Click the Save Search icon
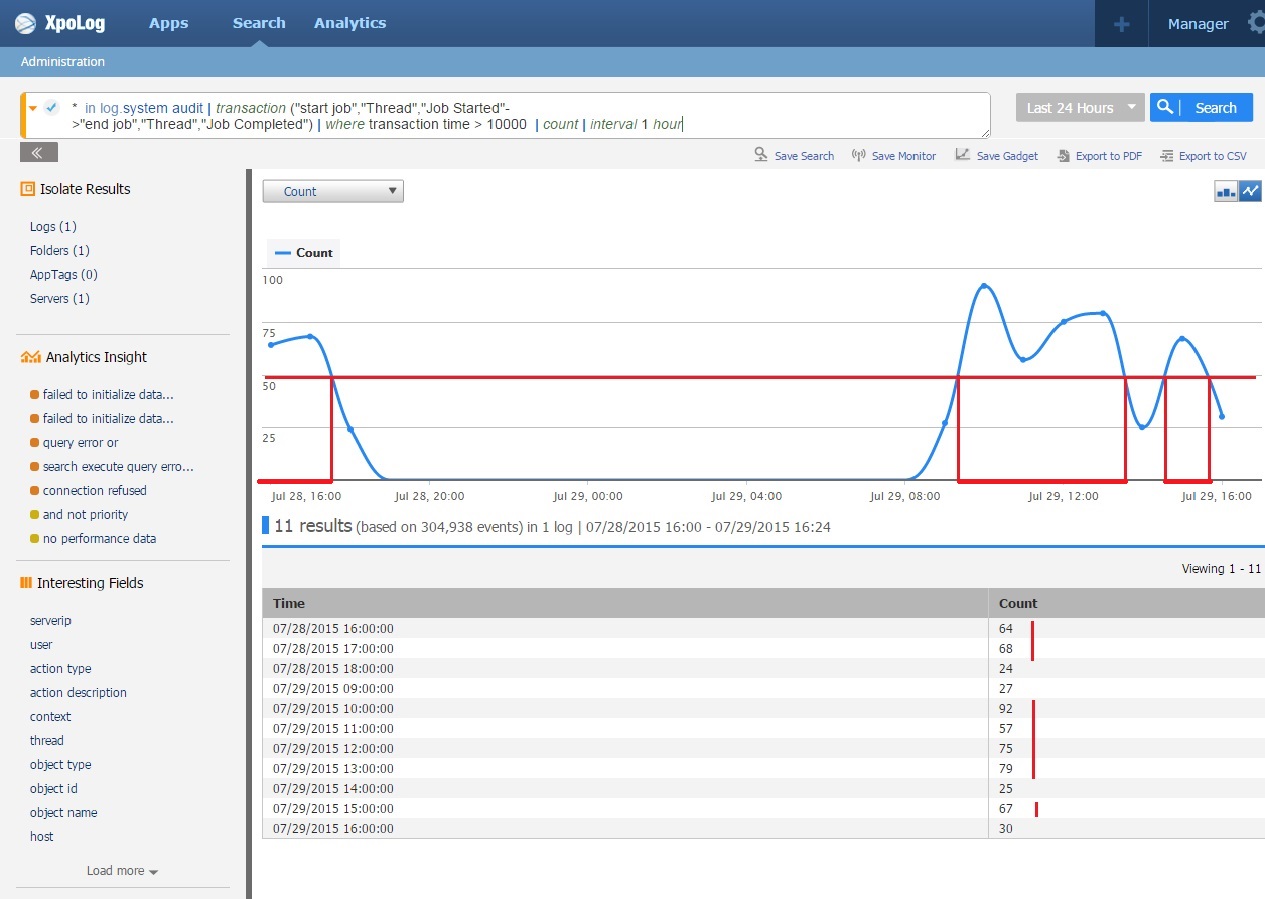The image size is (1265, 899). (761, 155)
